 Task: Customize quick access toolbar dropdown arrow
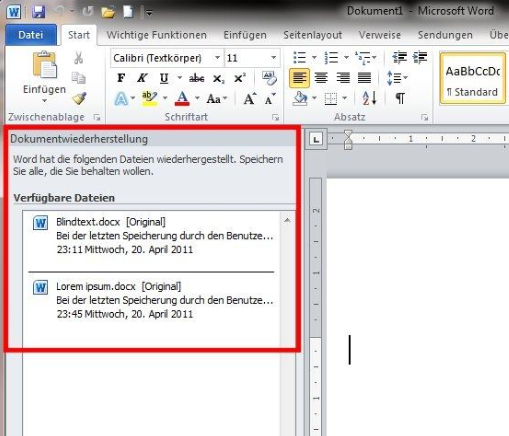click(149, 13)
